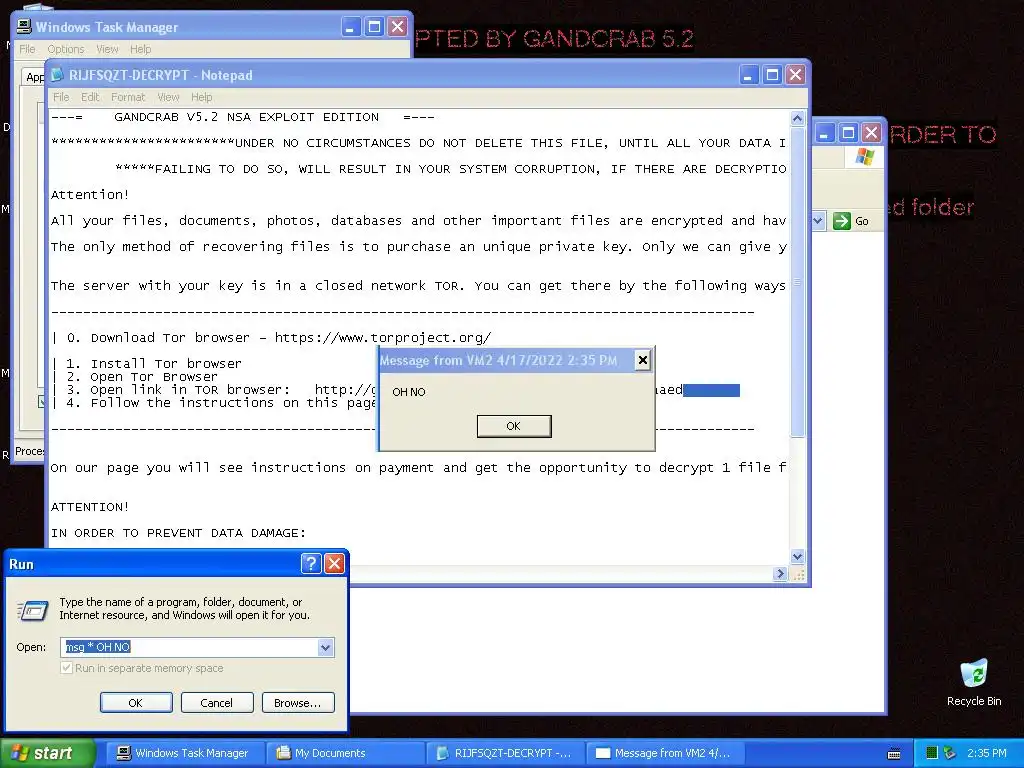Switch to Windows Task Manager taskbar button
Image resolution: width=1024 pixels, height=768 pixels.
pyautogui.click(x=185, y=753)
